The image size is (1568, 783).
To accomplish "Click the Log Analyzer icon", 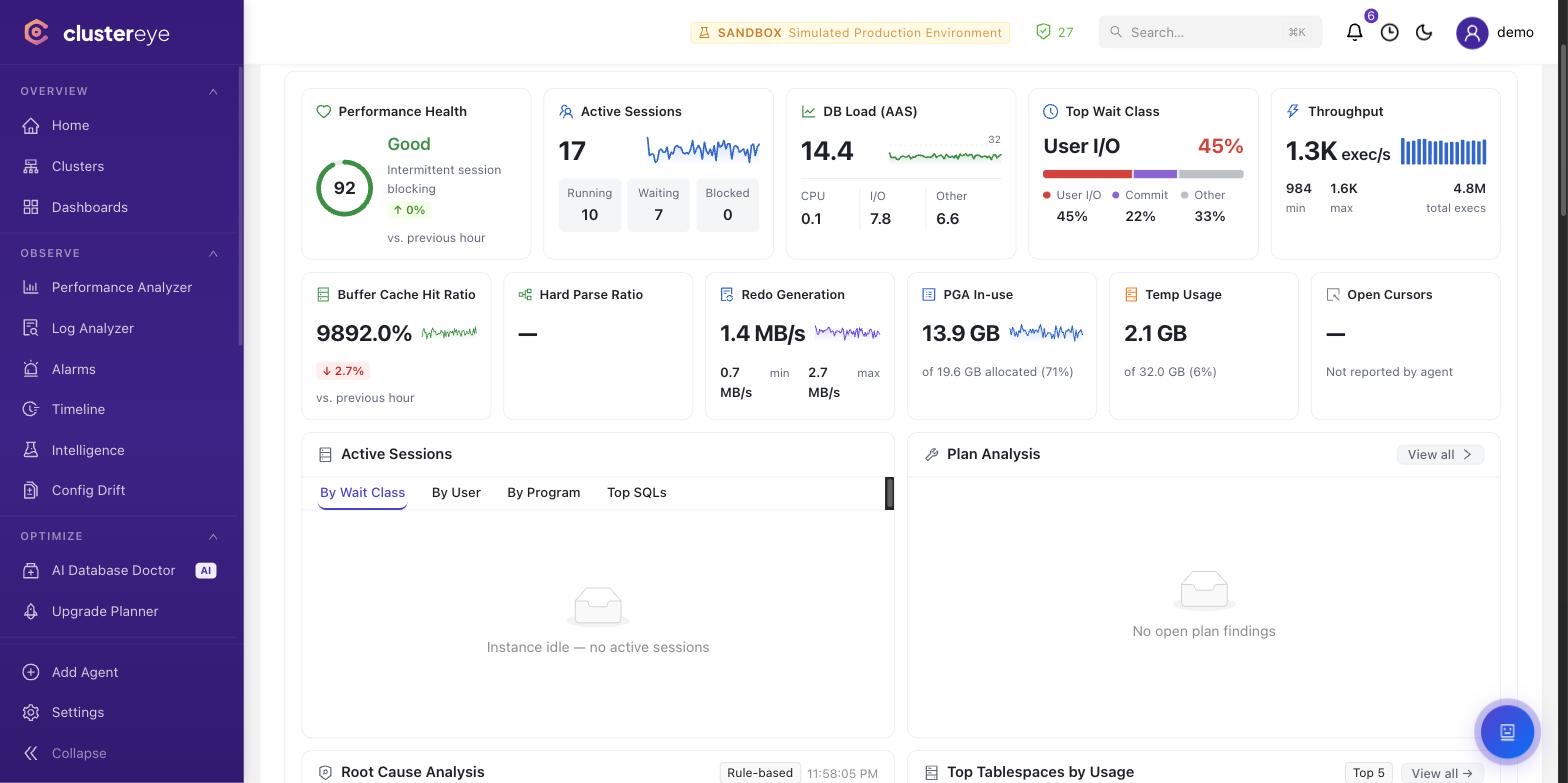I will click(x=31, y=328).
